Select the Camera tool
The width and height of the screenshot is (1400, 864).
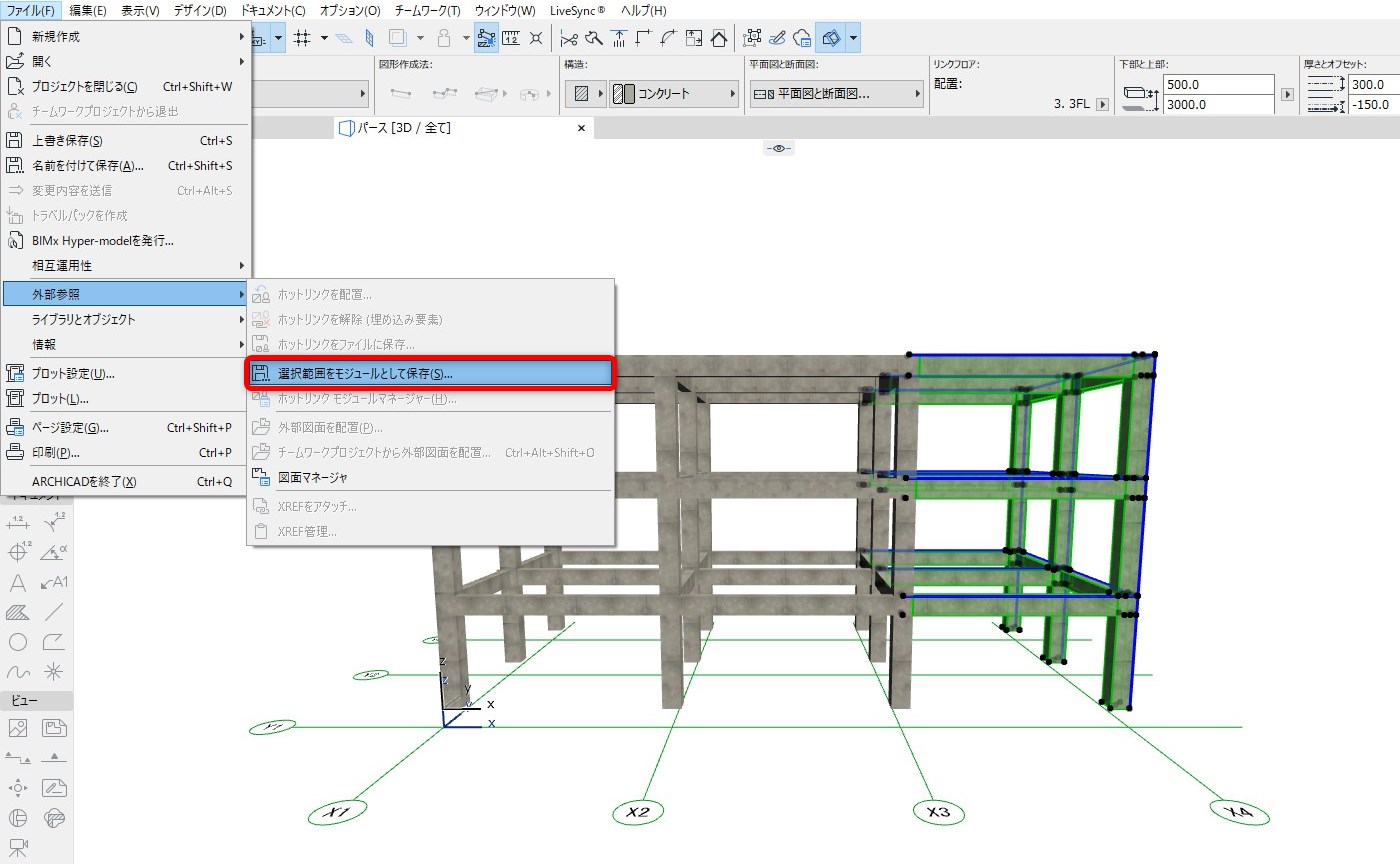tap(17, 848)
